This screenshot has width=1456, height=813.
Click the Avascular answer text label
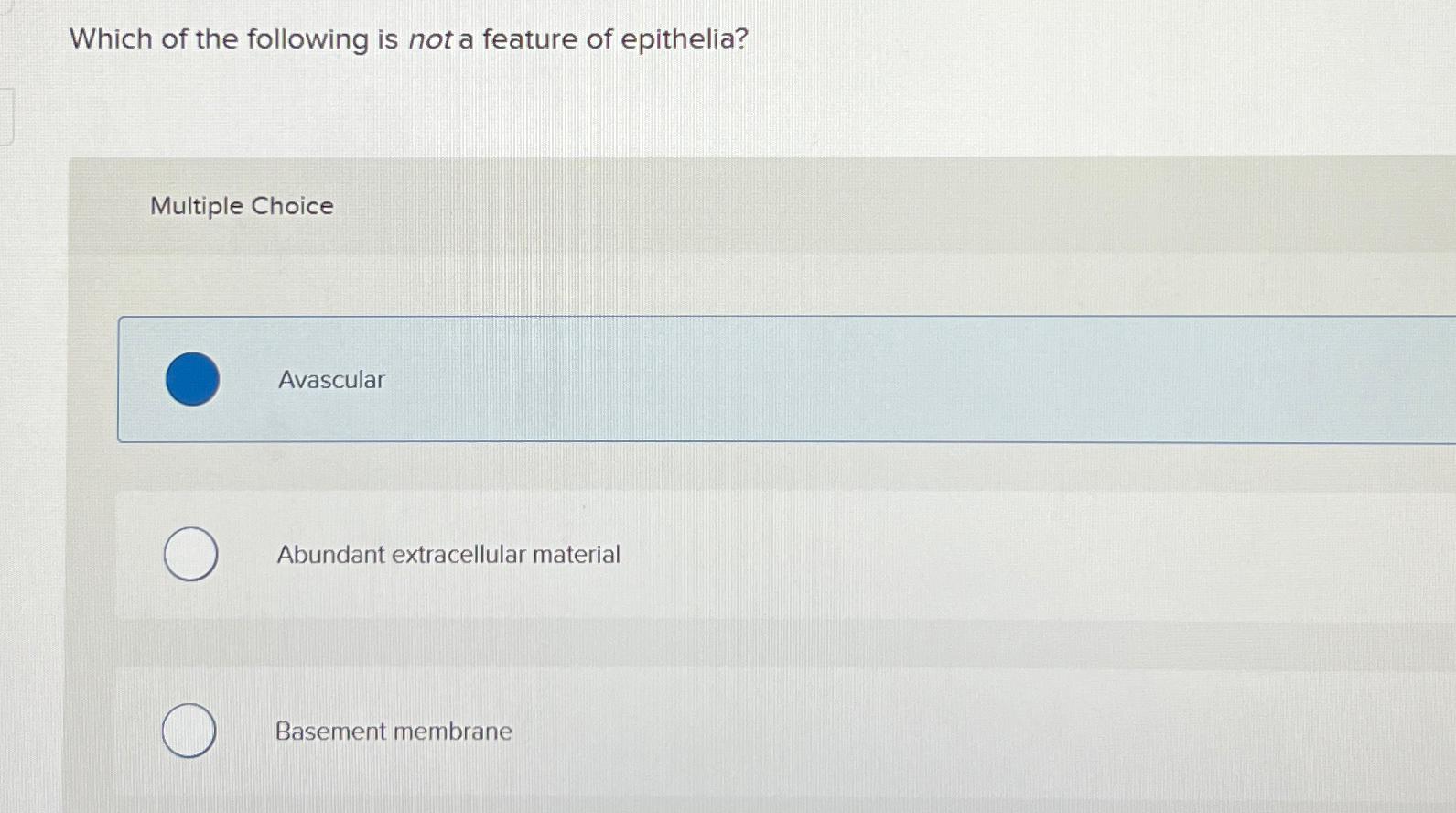[330, 379]
